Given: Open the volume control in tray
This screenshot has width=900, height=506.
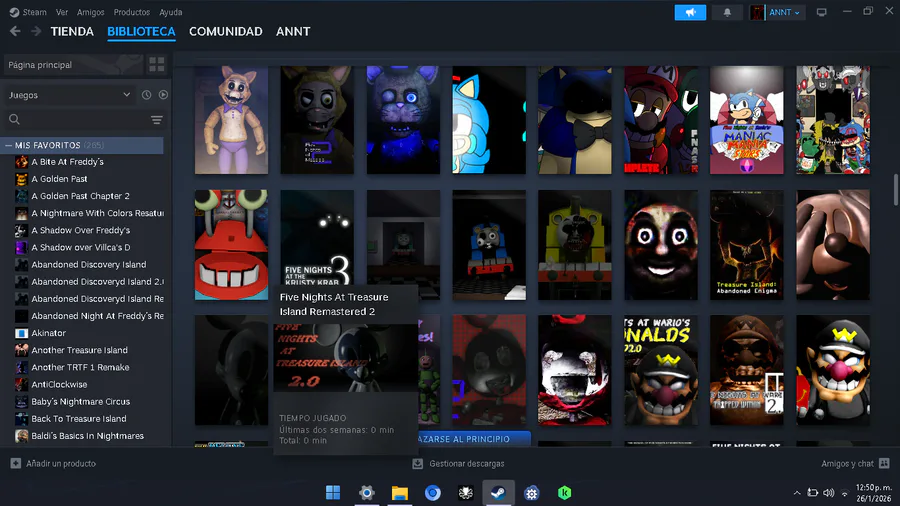Looking at the screenshot, I should tap(828, 493).
